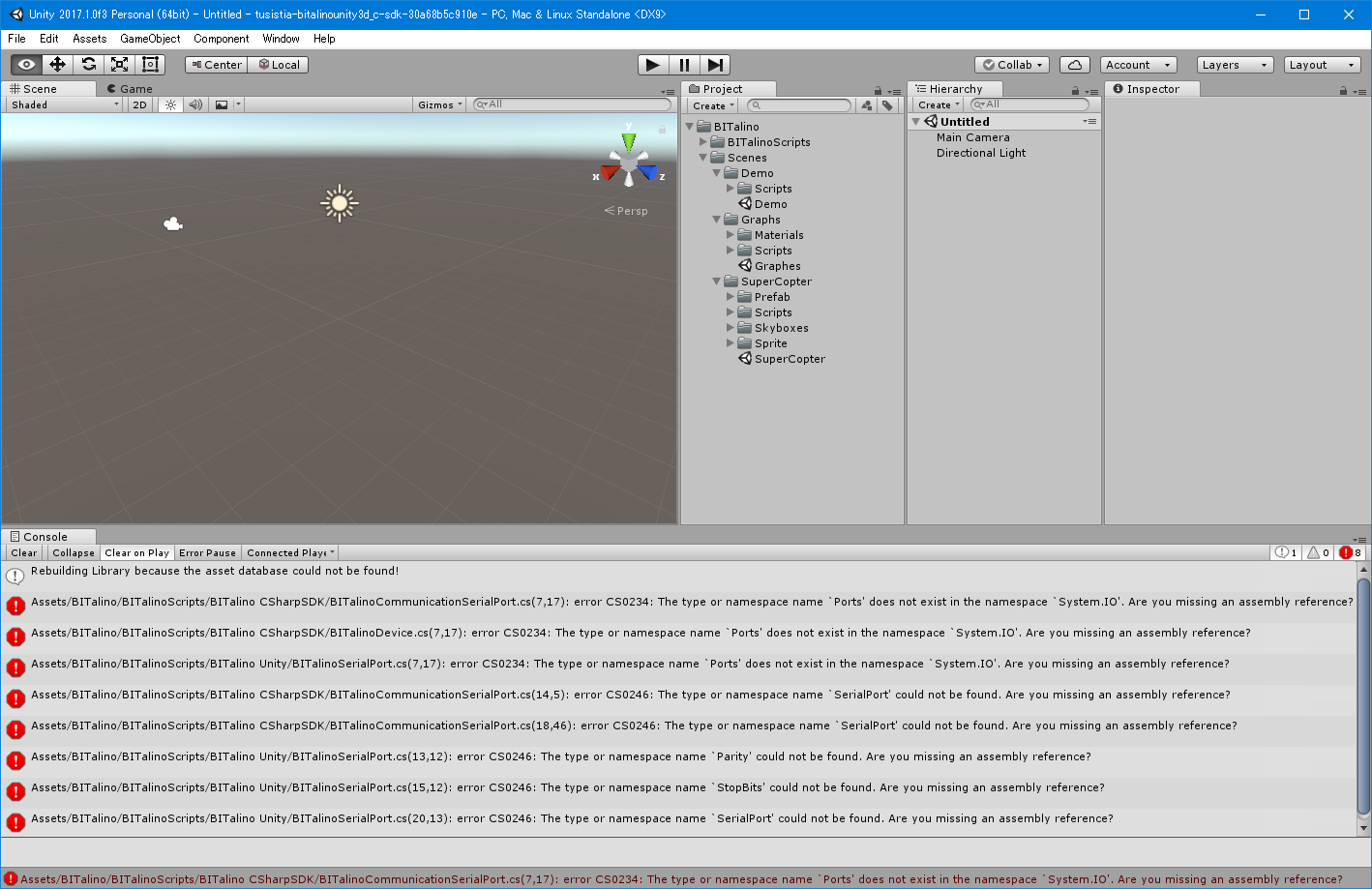Lock the Project panel

tap(879, 90)
